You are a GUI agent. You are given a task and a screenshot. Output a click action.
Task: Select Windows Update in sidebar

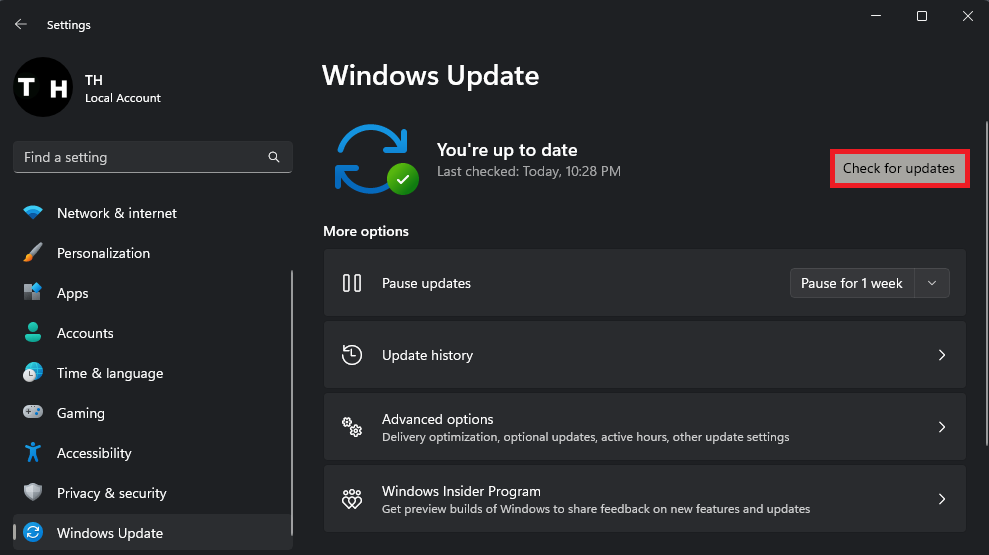click(x=152, y=533)
